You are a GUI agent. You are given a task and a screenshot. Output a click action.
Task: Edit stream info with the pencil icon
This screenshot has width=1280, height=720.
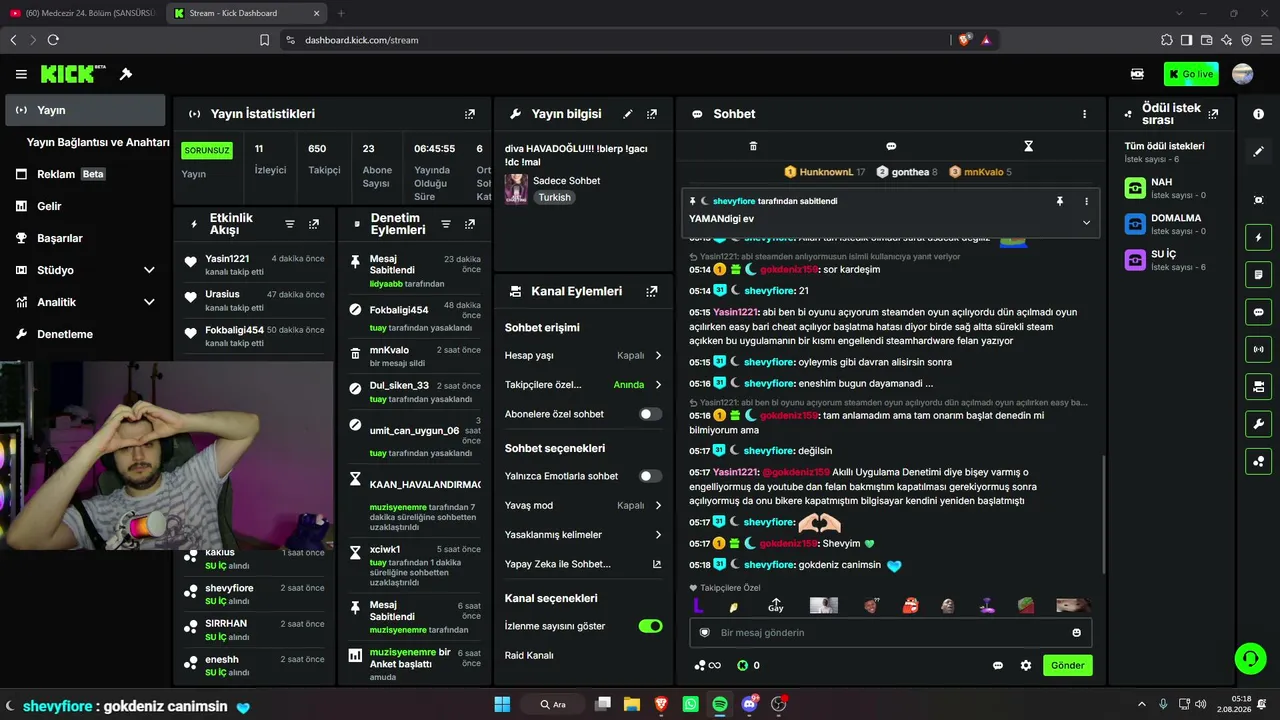(x=628, y=114)
